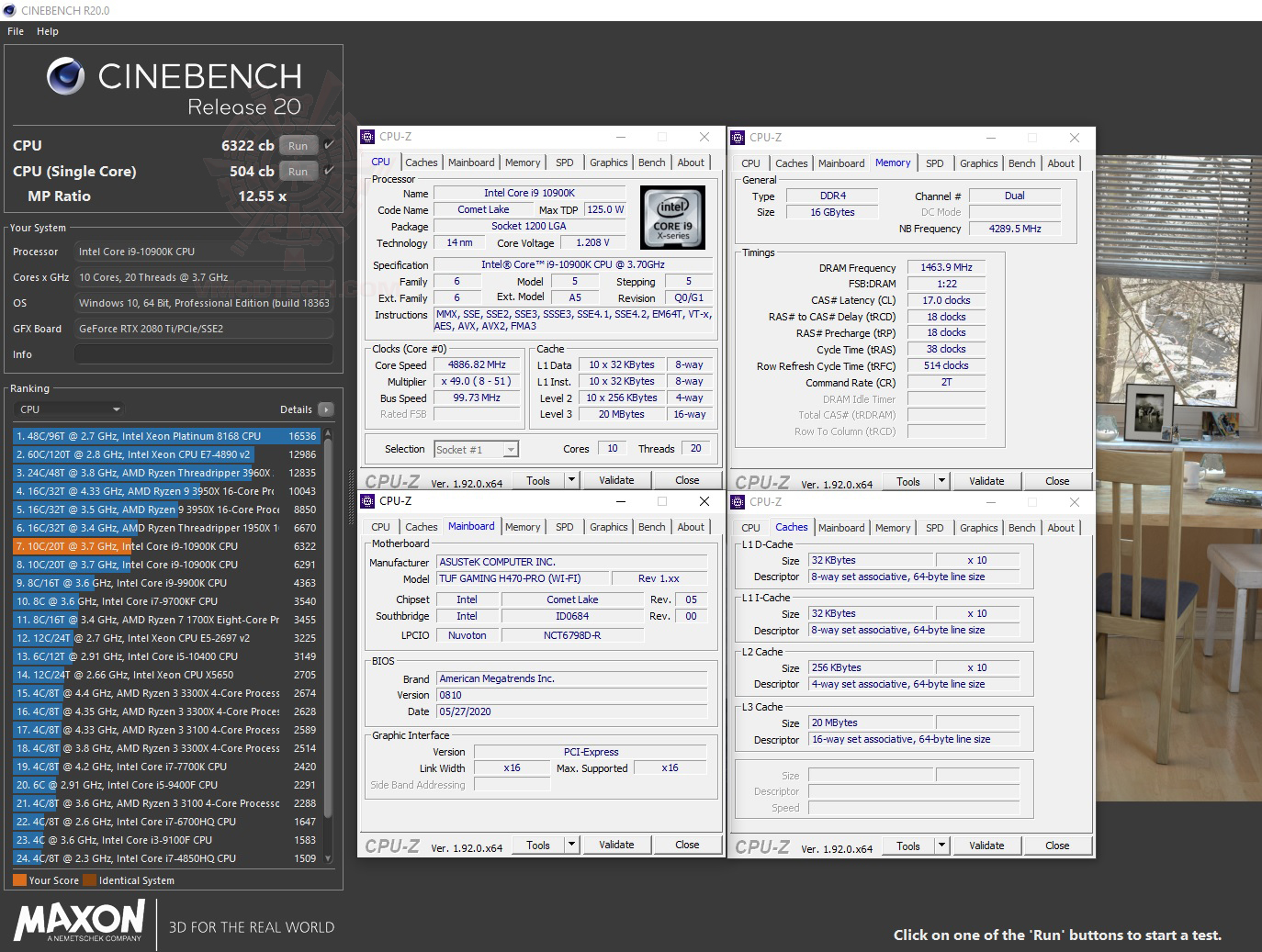This screenshot has width=1262, height=952.
Task: Click the Identical System color square
Action: [89, 879]
